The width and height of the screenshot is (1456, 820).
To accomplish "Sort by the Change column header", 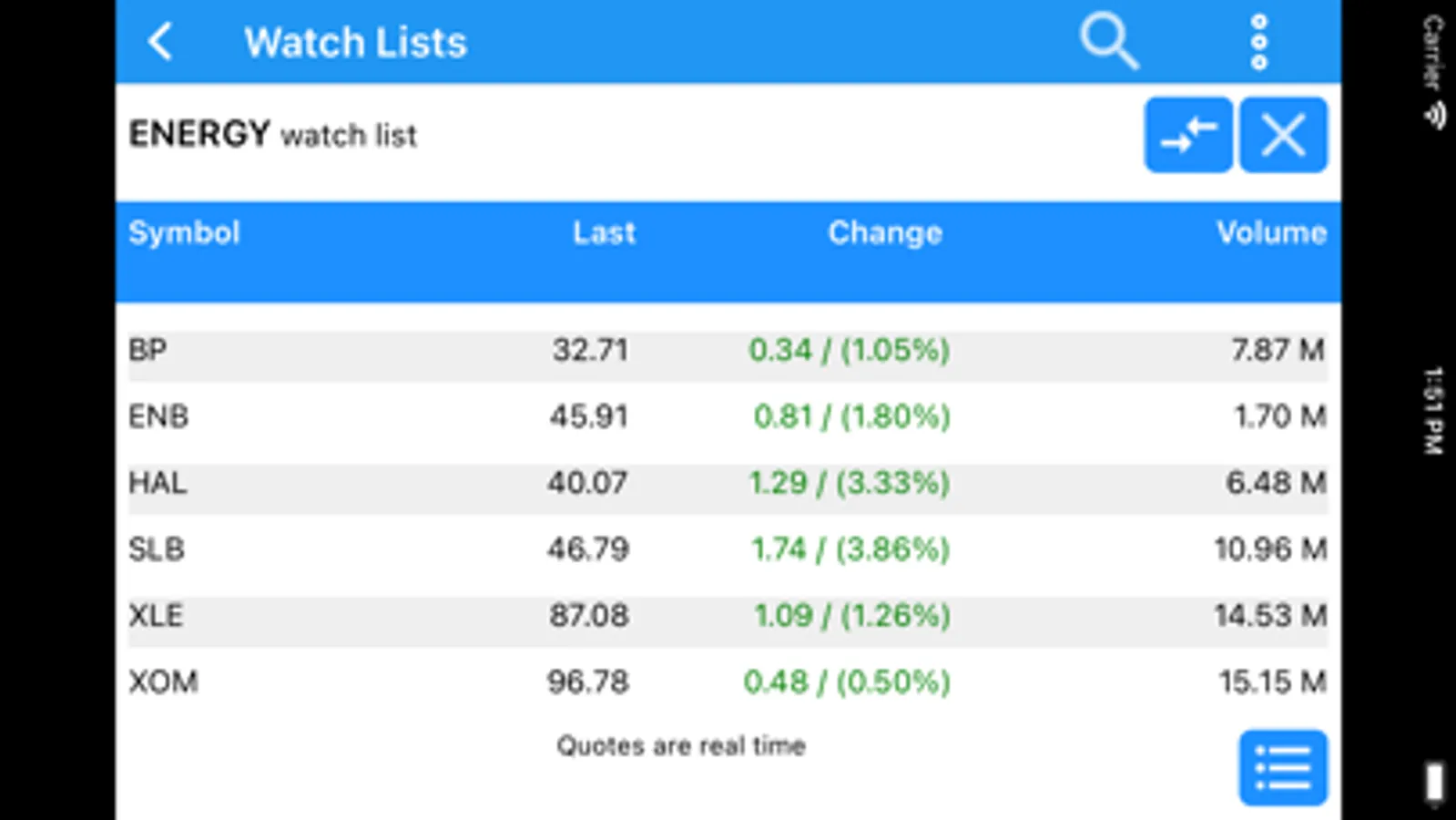I will click(x=884, y=233).
